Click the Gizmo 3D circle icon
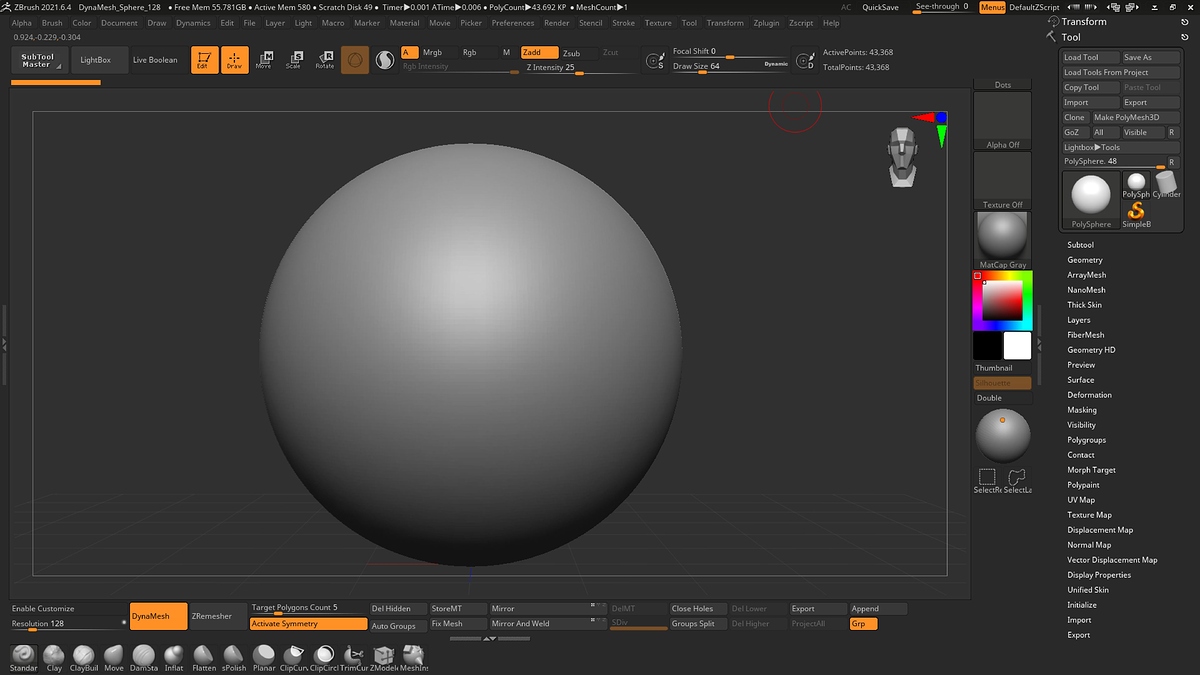 355,60
